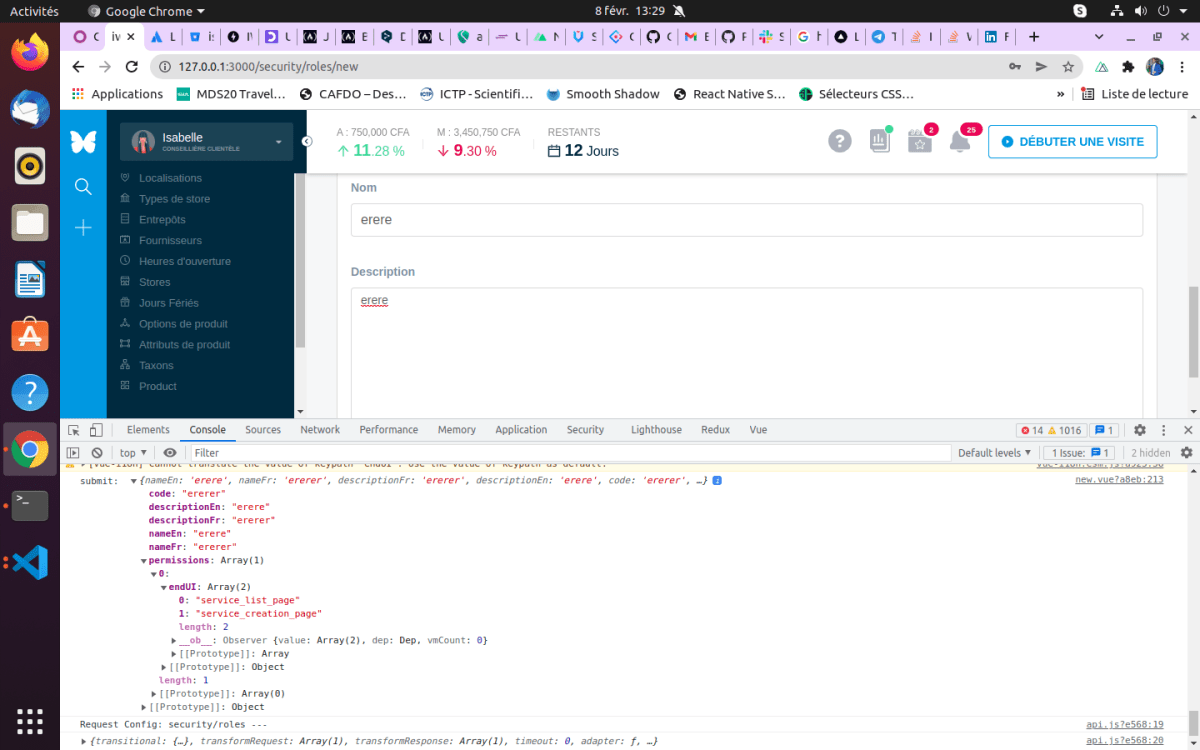Screen dimensions: 1200x750
Task: Open new.vue source link
Action: [x=1119, y=480]
